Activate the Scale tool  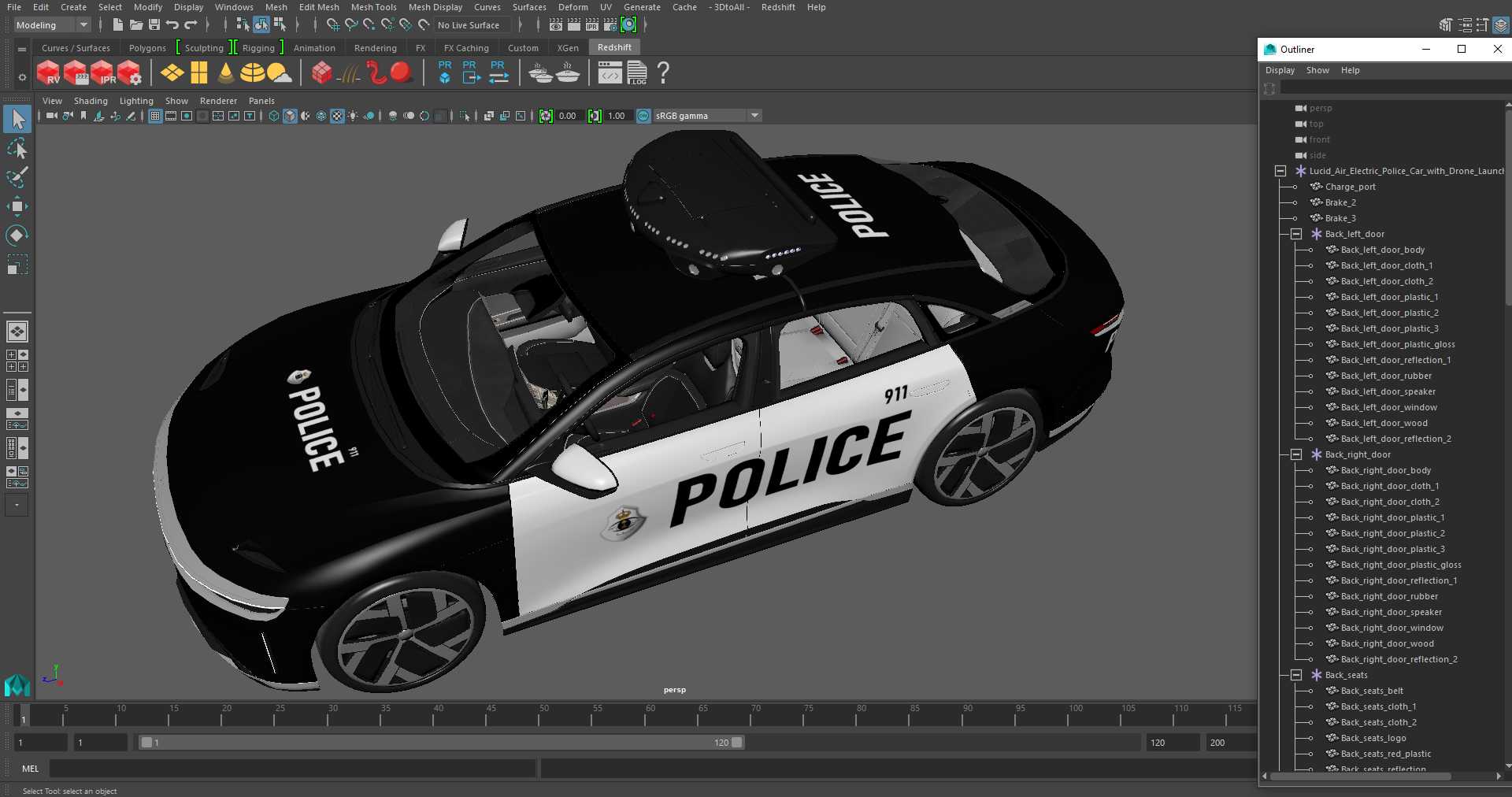[17, 264]
